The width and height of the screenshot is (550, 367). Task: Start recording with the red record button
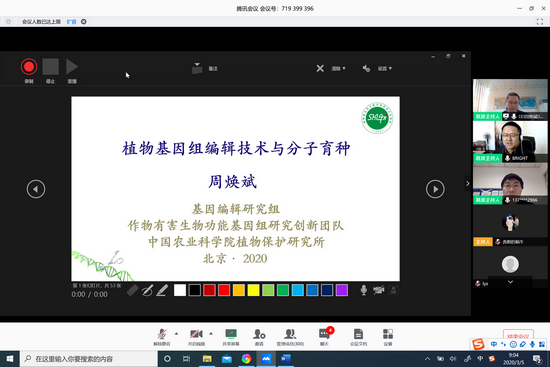(x=29, y=67)
